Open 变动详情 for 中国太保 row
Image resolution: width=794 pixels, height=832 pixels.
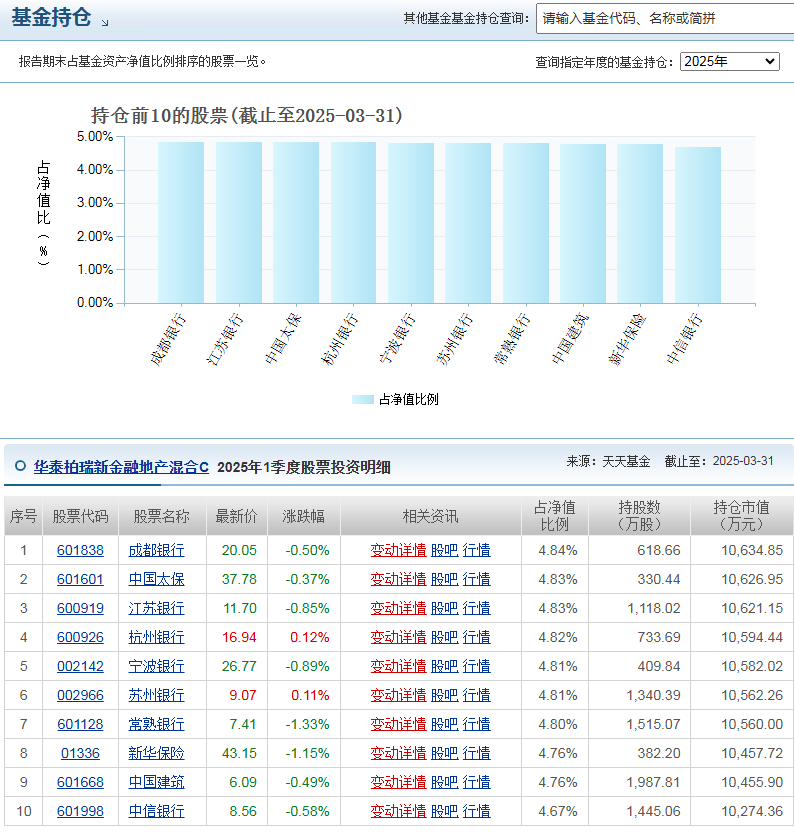pyautogui.click(x=398, y=579)
